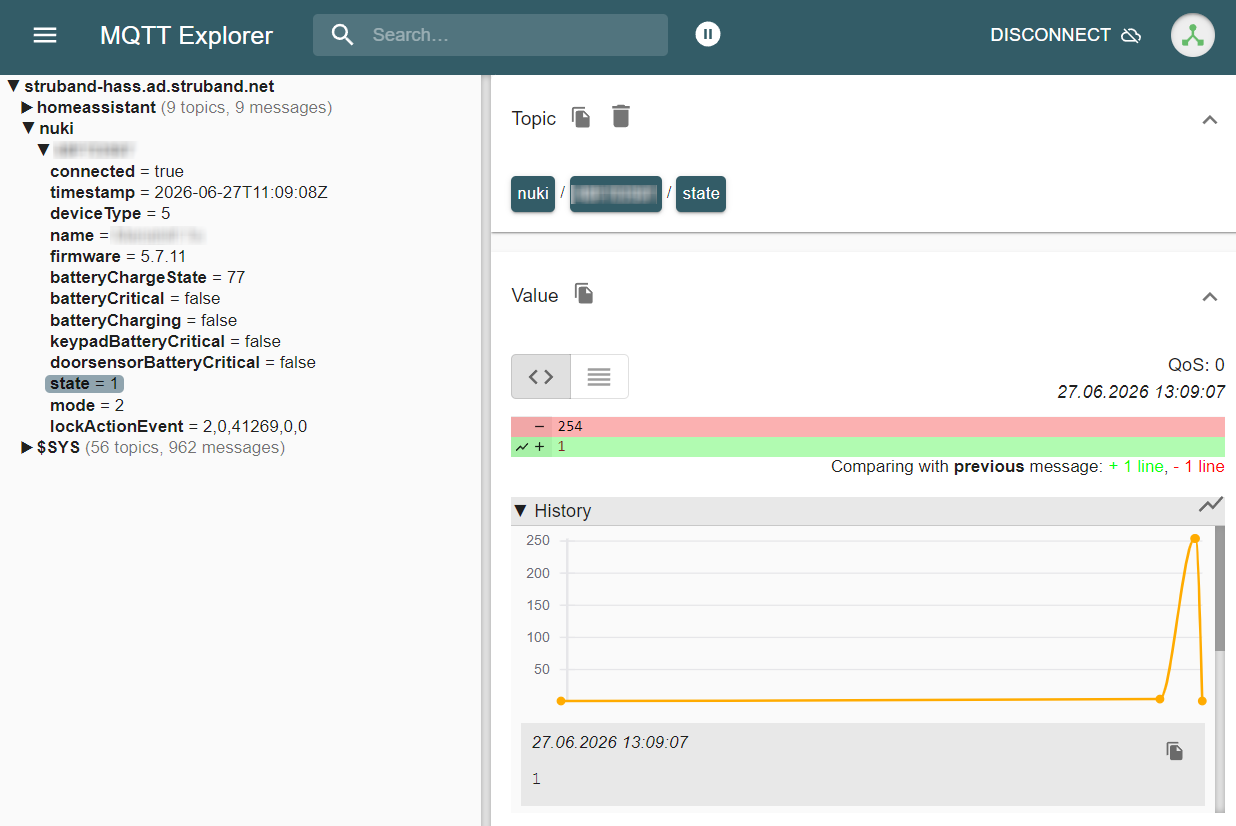Open the hamburger menu
This screenshot has height=826, width=1236.
point(45,35)
